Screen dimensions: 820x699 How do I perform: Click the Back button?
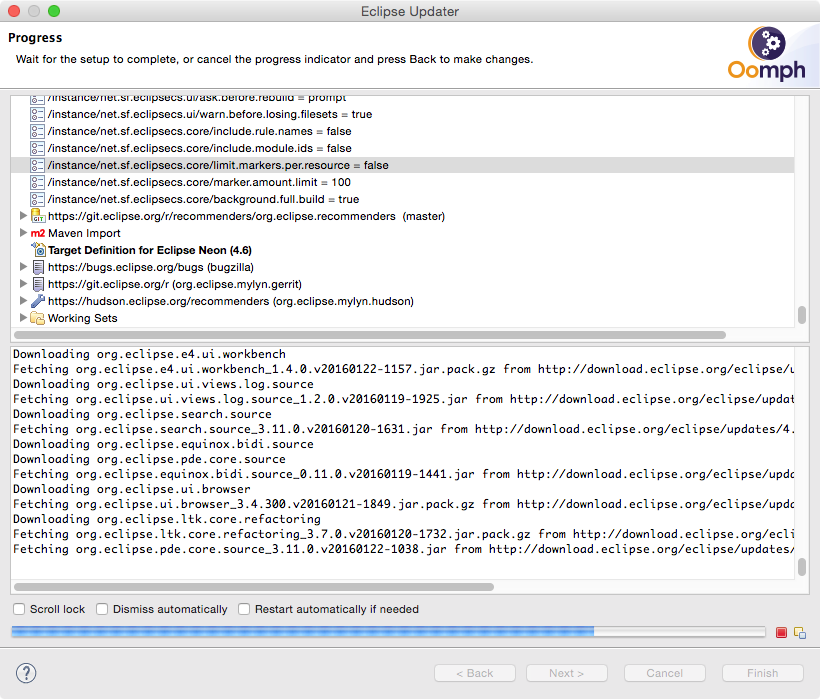tap(475, 673)
